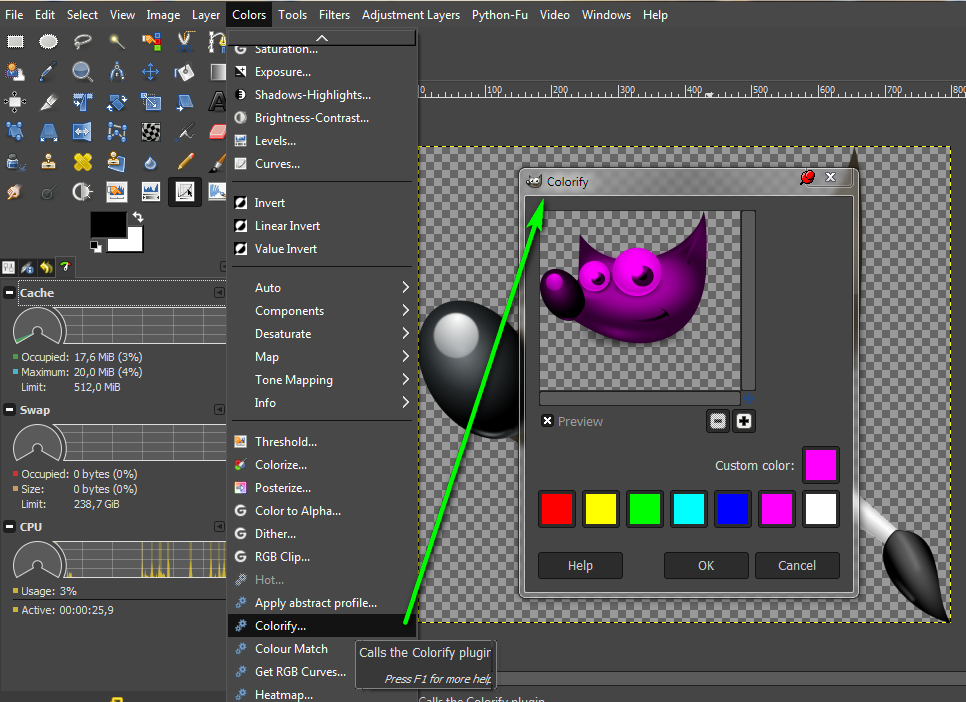966x702 pixels.
Task: Open the Python-Fu menu
Action: click(x=500, y=15)
